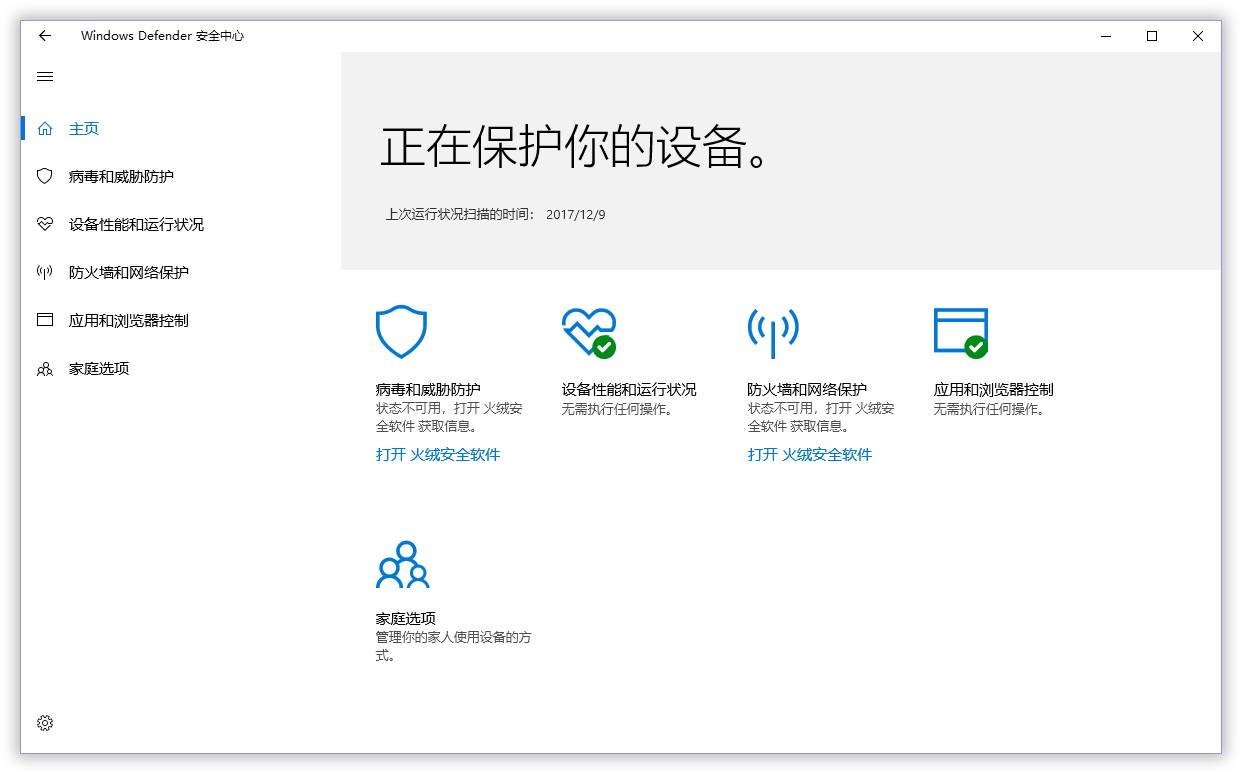
Task: Select 家庭选项 in the sidebar
Action: click(99, 369)
